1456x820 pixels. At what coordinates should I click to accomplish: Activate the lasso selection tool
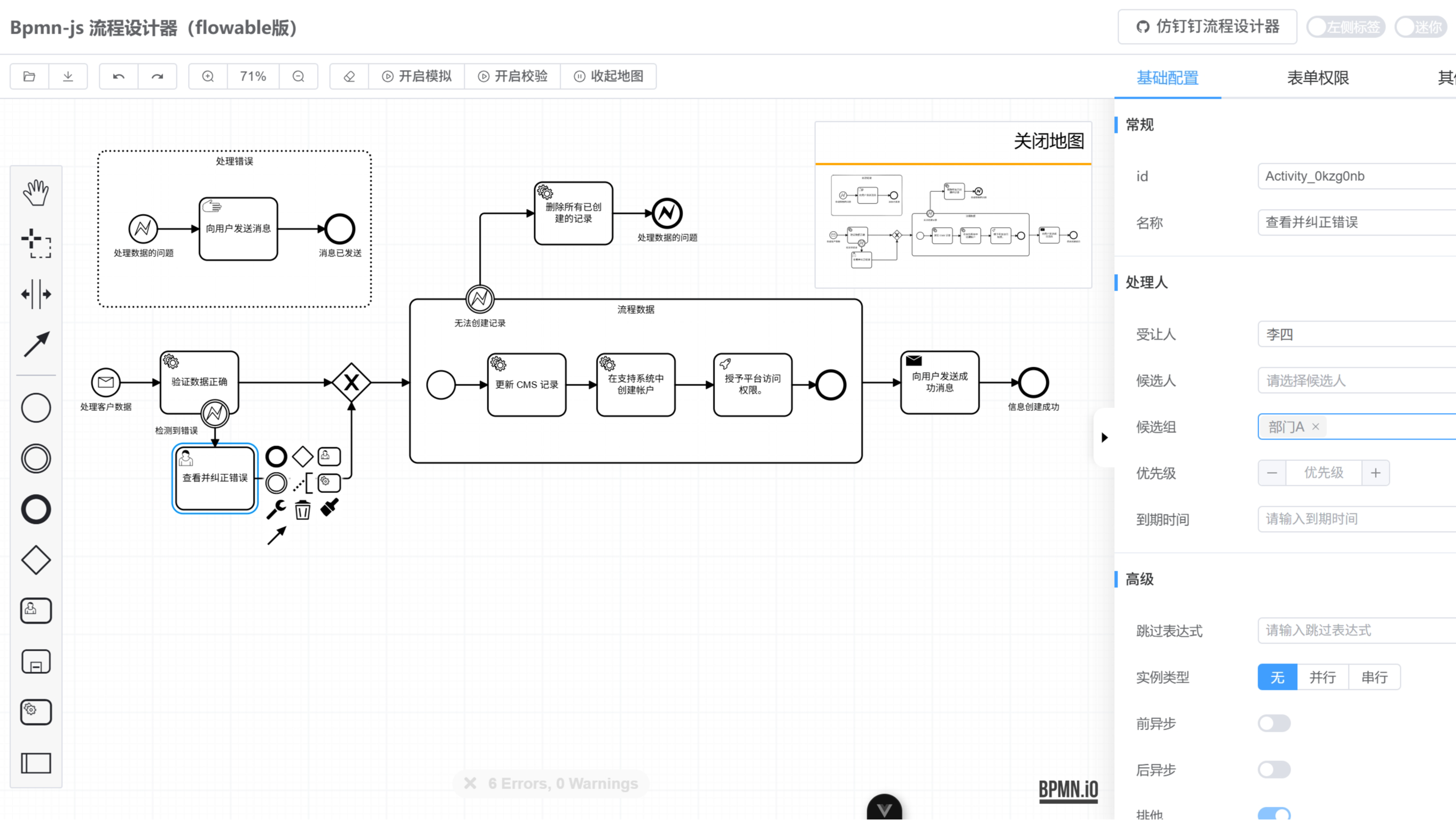[36, 244]
